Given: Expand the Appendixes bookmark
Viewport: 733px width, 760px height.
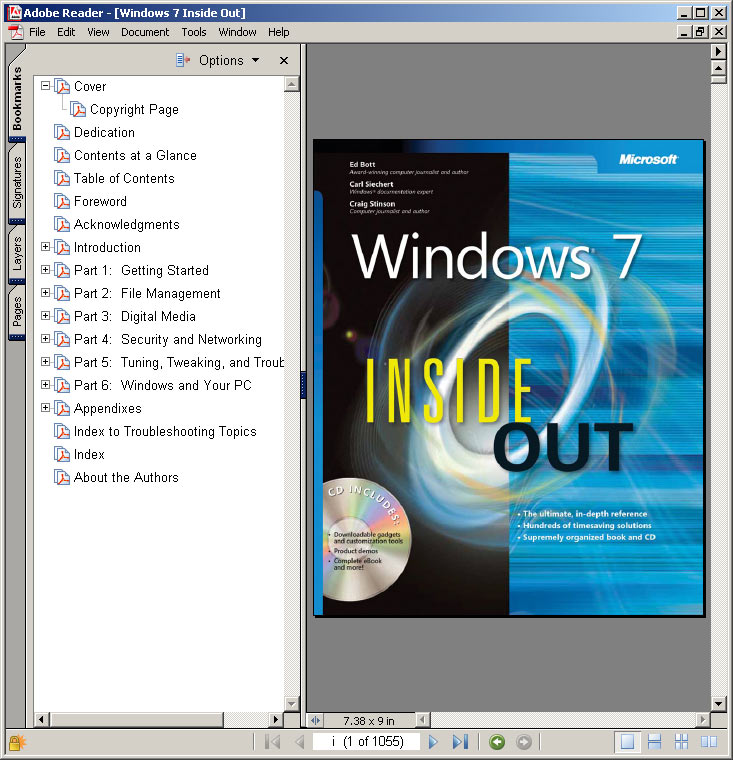Looking at the screenshot, I should point(46,408).
